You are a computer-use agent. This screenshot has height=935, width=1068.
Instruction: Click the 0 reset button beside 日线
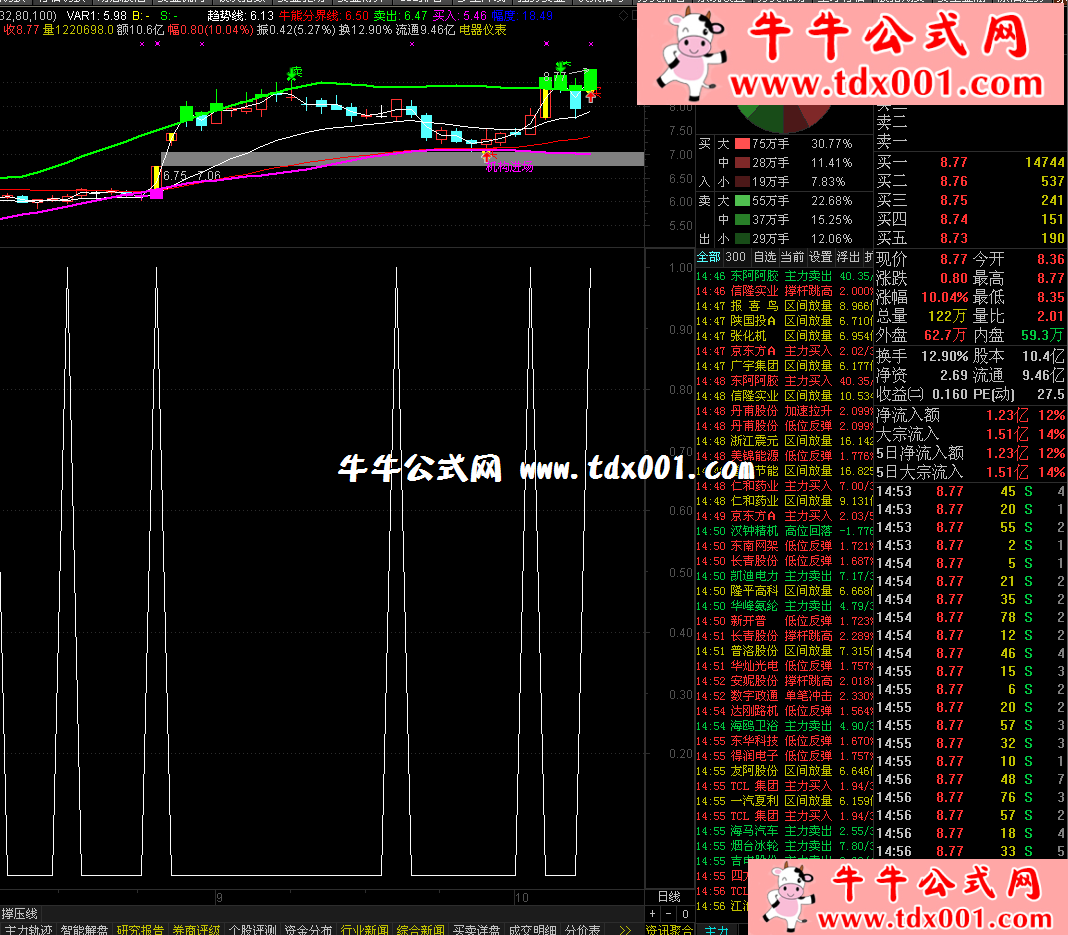[685, 914]
